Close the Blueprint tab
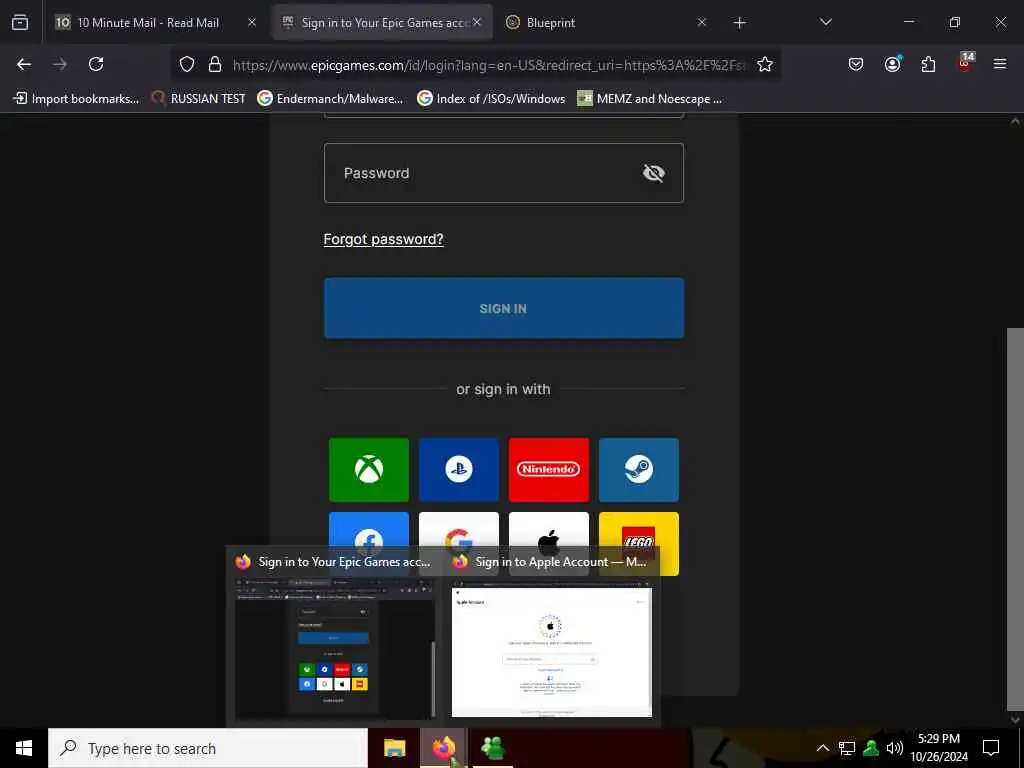 click(701, 23)
